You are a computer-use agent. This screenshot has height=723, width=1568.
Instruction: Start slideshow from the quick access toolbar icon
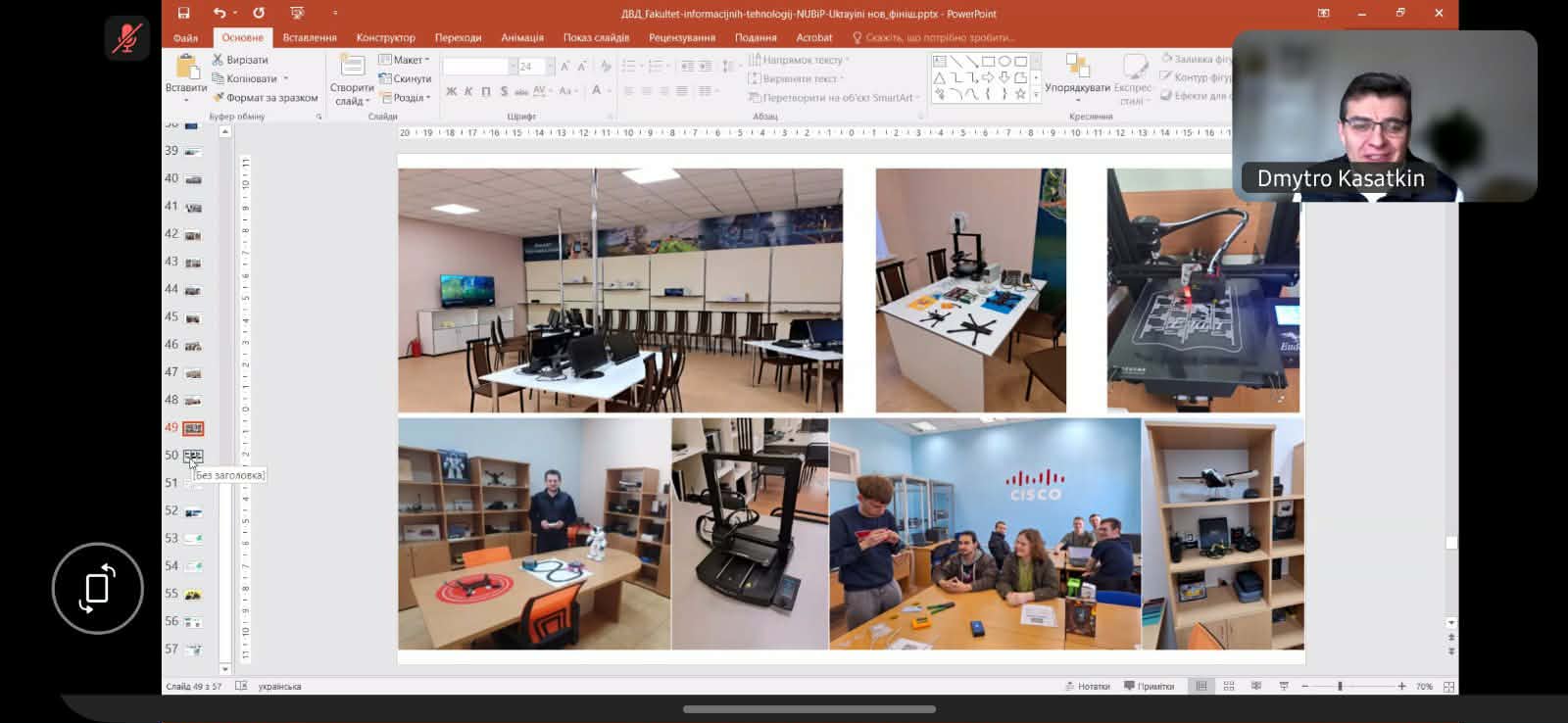pos(297,13)
